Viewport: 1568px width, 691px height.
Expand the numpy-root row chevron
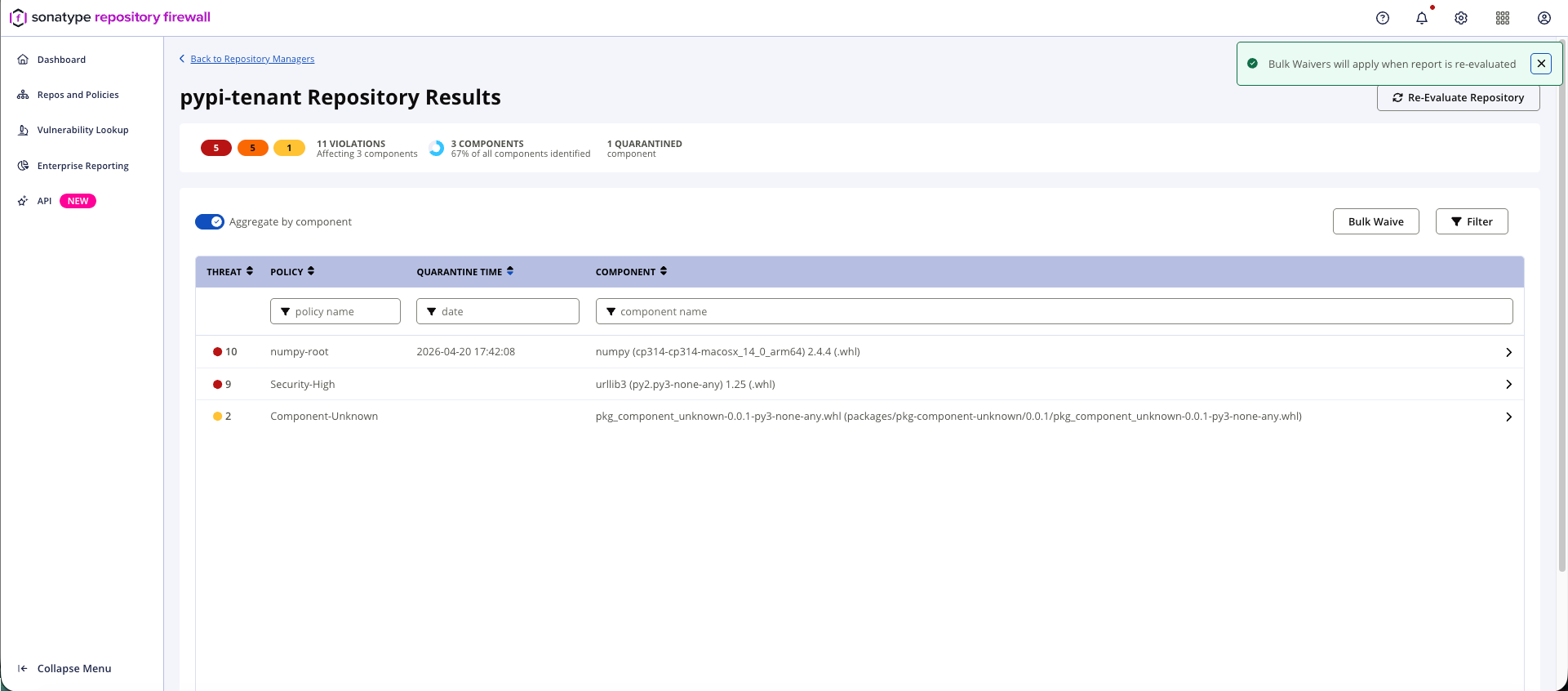click(x=1508, y=352)
